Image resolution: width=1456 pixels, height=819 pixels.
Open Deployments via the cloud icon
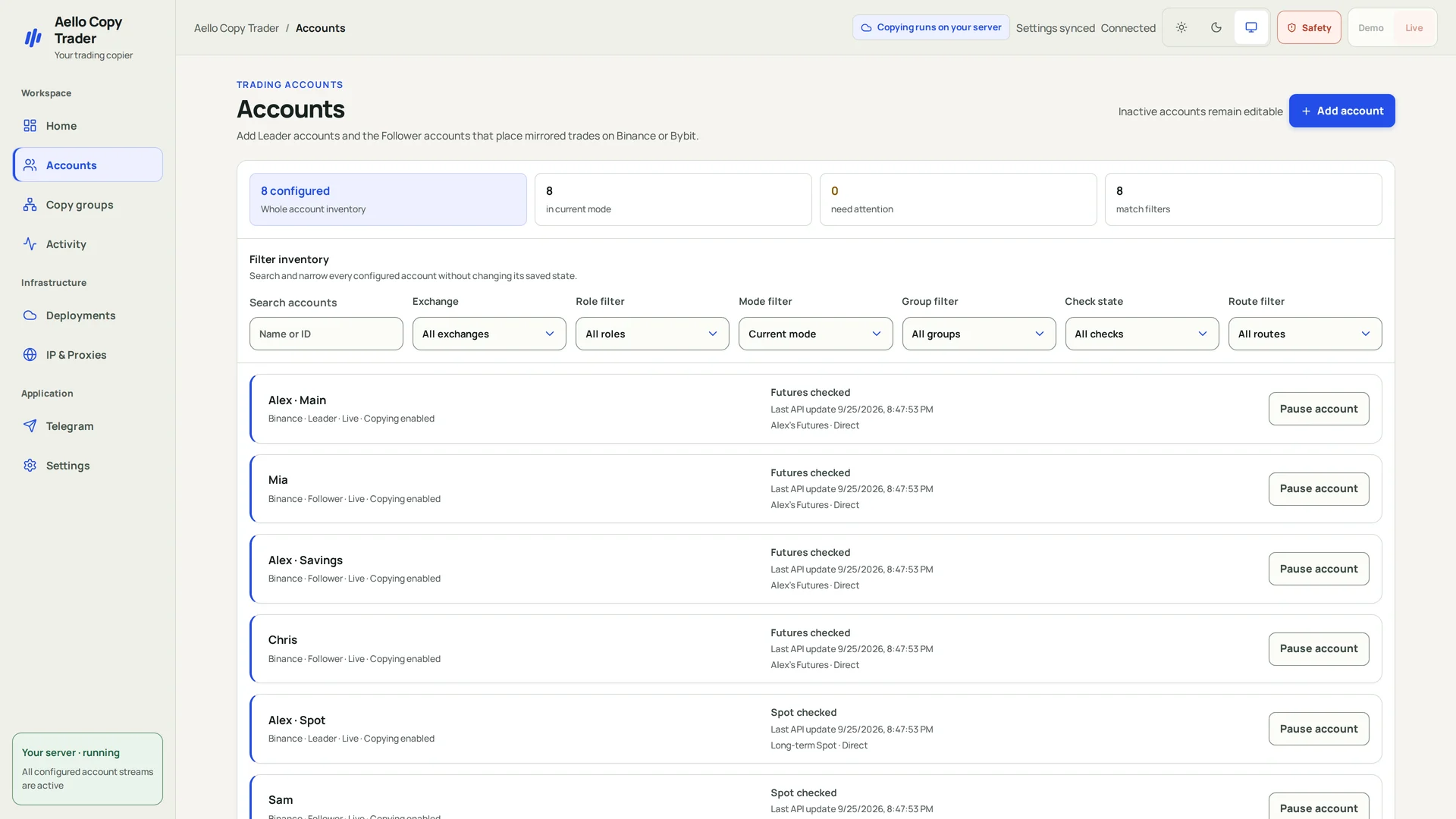pyautogui.click(x=30, y=315)
